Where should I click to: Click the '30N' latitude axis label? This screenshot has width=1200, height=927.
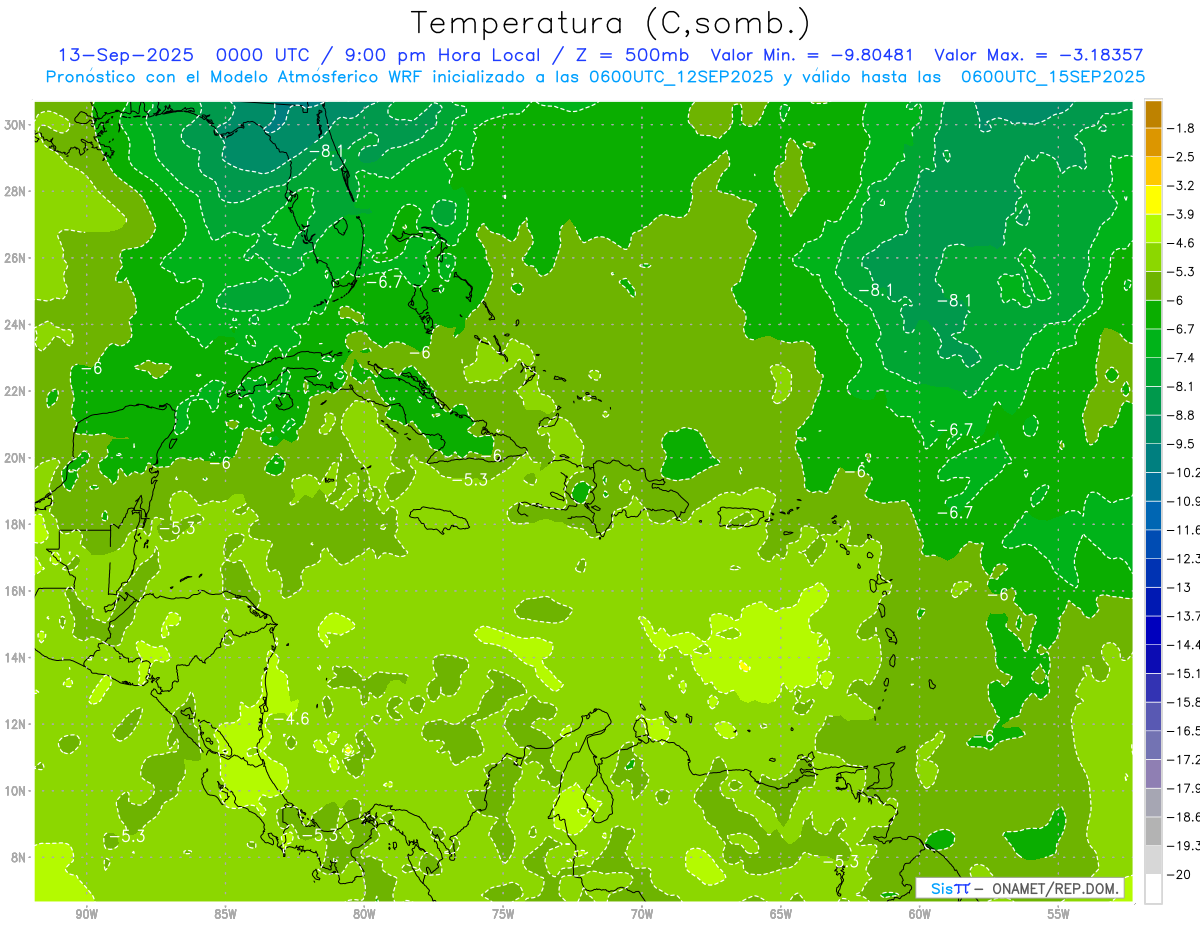[x=15, y=125]
